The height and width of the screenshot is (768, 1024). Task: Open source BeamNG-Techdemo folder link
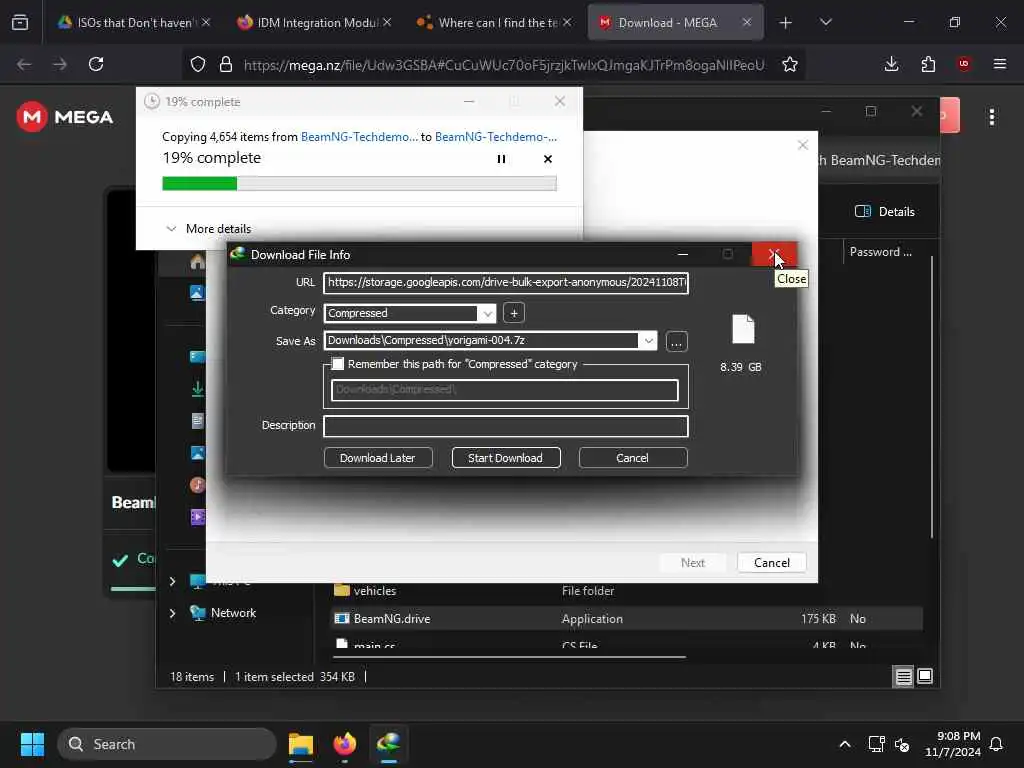(x=359, y=136)
